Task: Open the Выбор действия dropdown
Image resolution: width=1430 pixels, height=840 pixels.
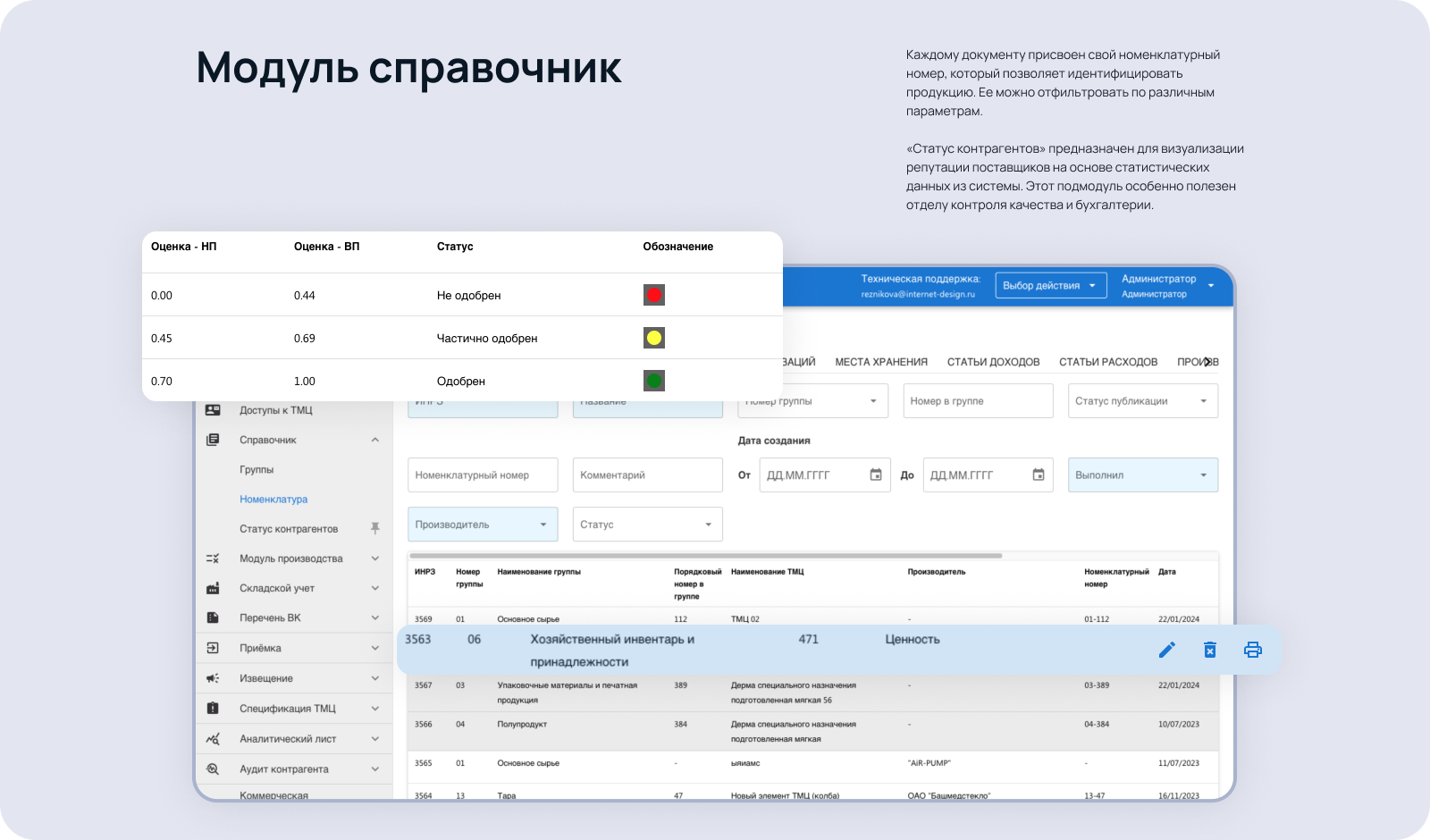Action: pos(1050,286)
